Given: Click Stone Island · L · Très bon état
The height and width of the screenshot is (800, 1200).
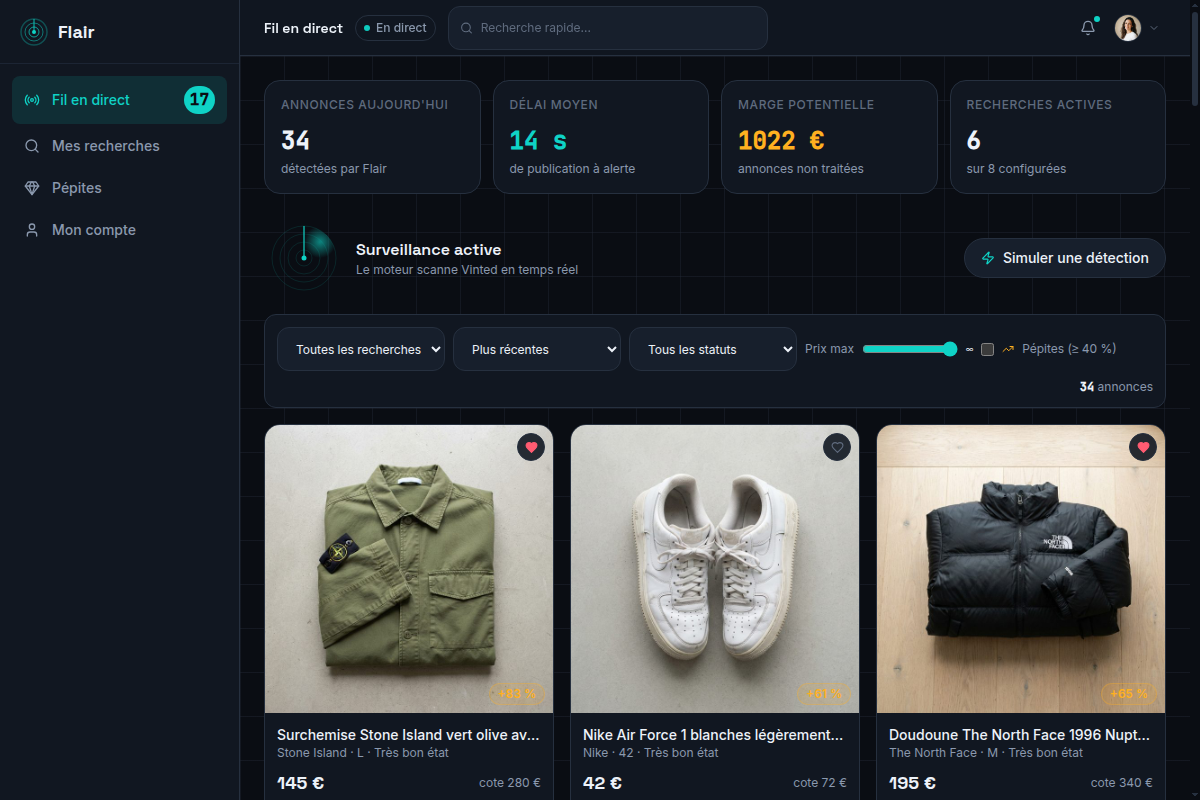Looking at the screenshot, I should (x=363, y=753).
